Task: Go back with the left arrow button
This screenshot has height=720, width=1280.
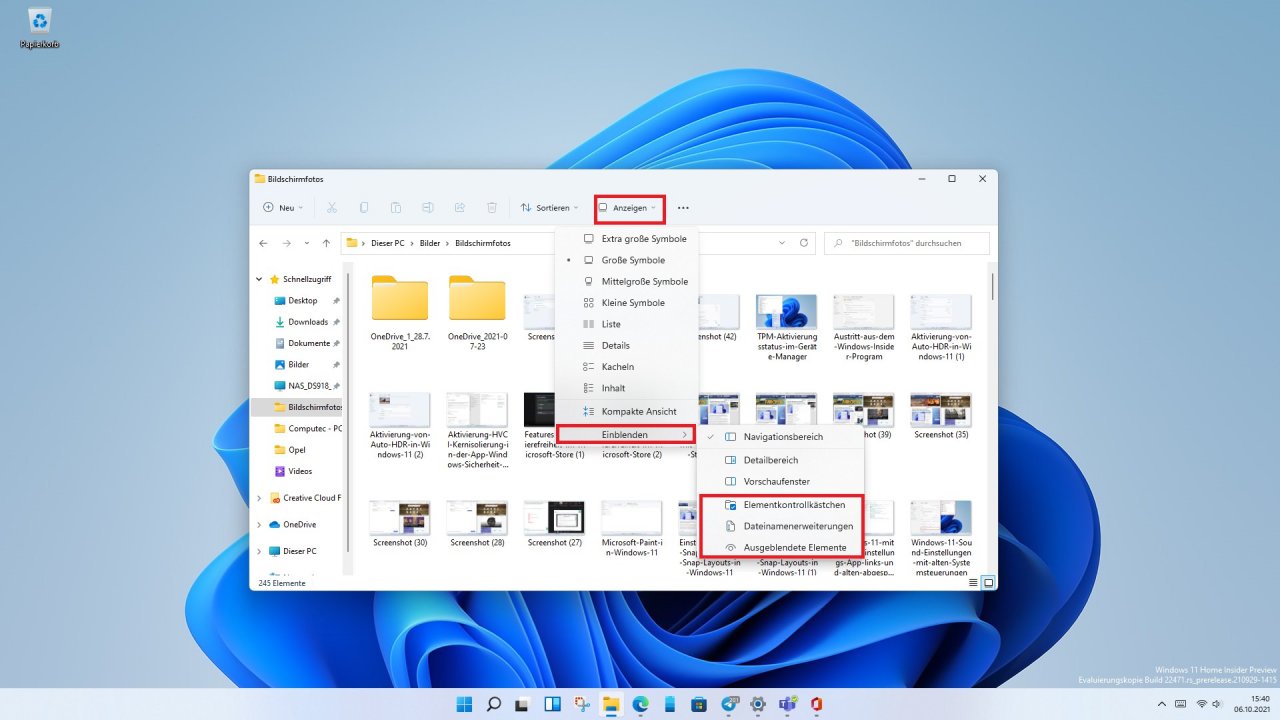Action: tap(263, 243)
